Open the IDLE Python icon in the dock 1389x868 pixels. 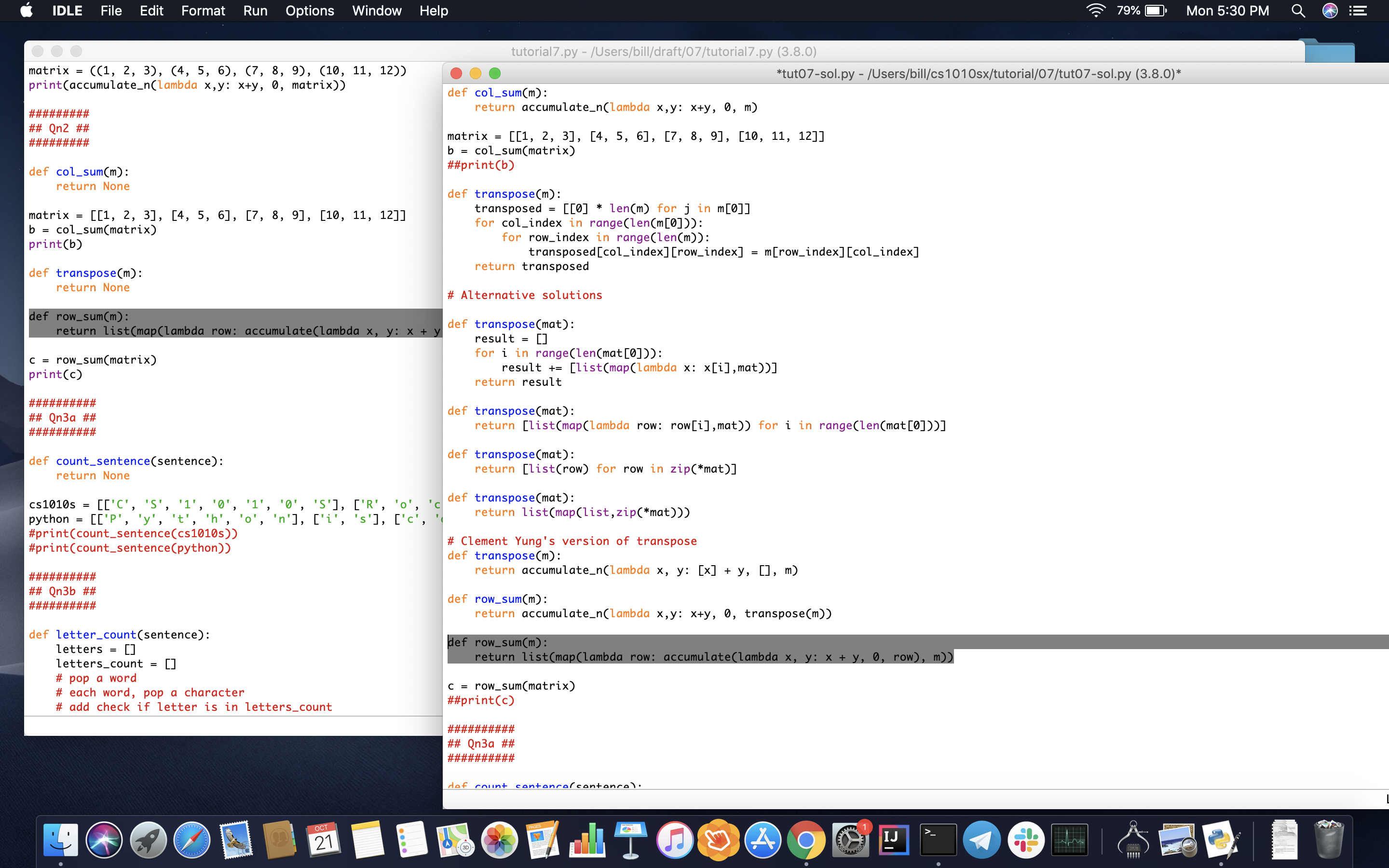pyautogui.click(x=1220, y=840)
